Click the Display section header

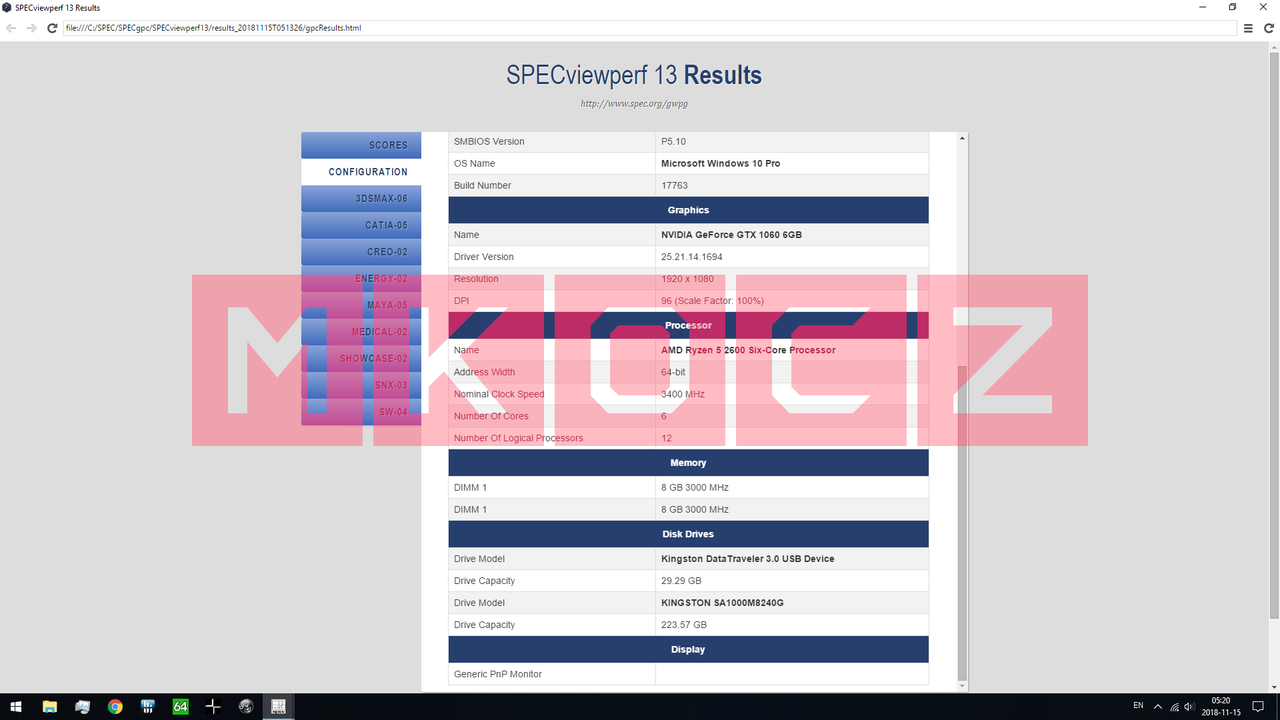click(688, 649)
